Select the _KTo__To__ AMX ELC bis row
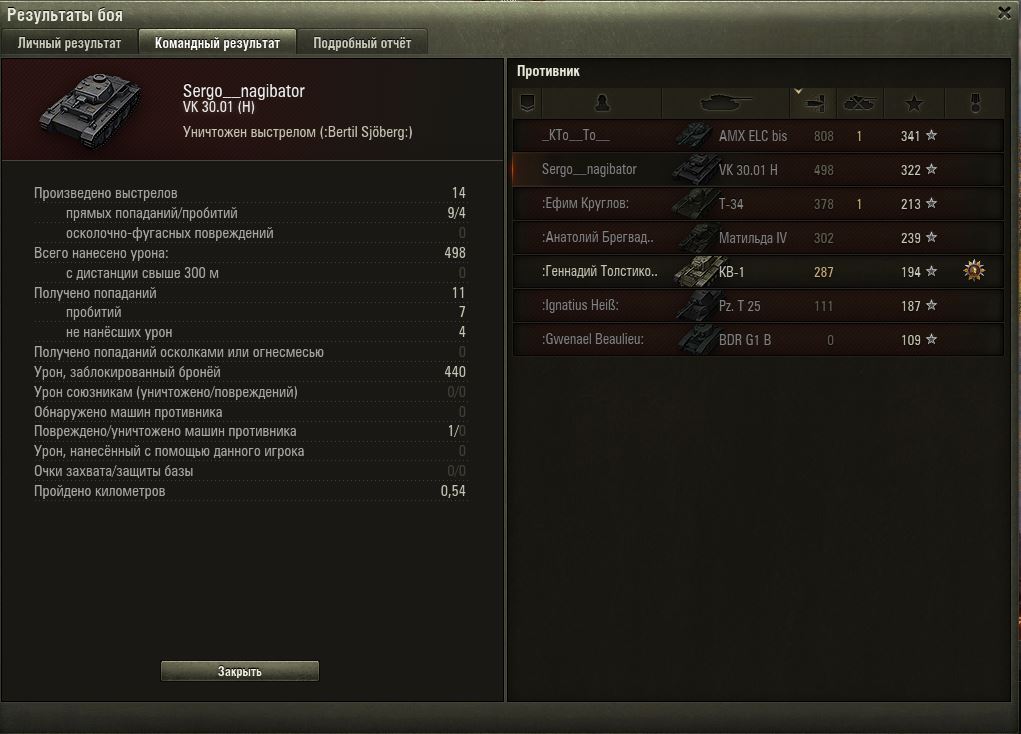The image size is (1021, 734). pos(758,135)
